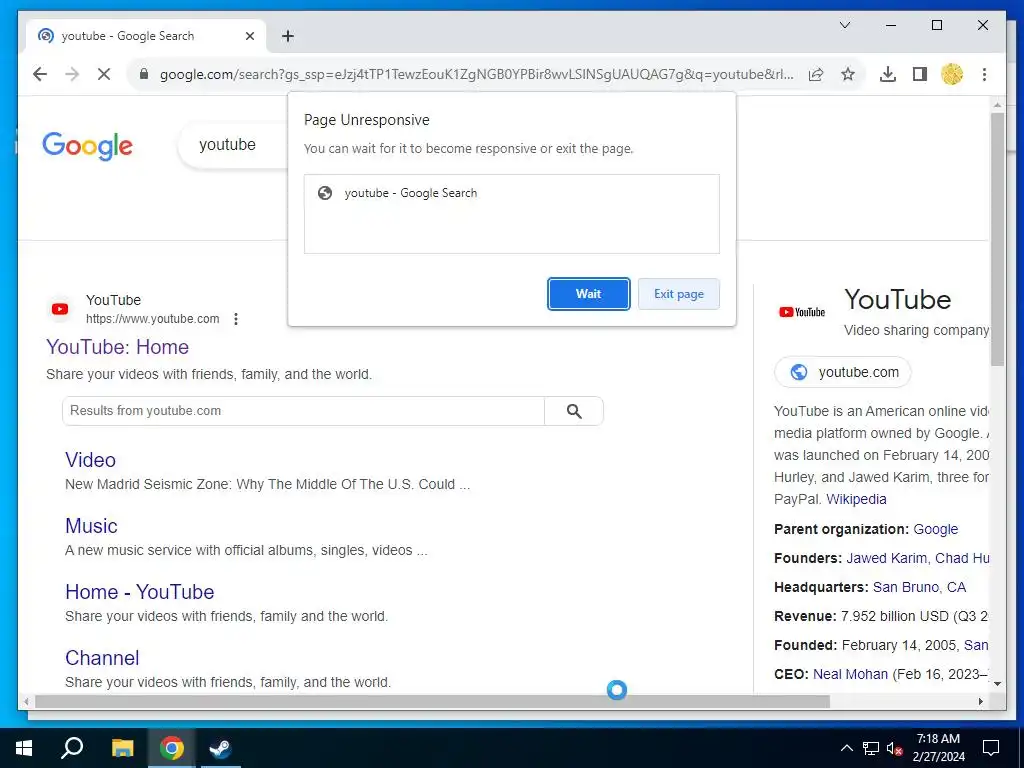Click the share page icon in address bar
This screenshot has width=1024, height=768.
click(816, 74)
